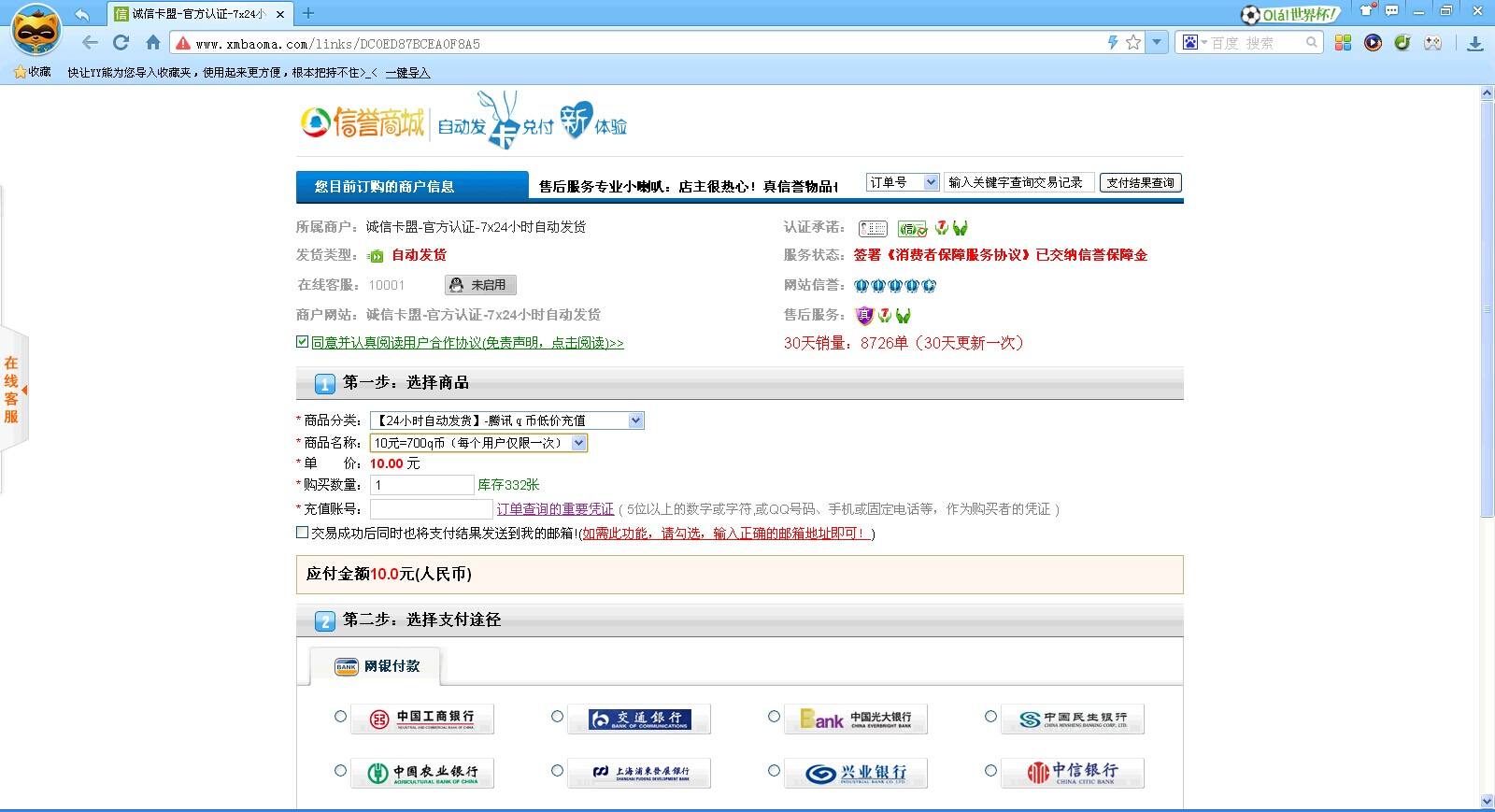Click the 一键导入 import link
Image resolution: width=1495 pixels, height=812 pixels.
(x=408, y=73)
